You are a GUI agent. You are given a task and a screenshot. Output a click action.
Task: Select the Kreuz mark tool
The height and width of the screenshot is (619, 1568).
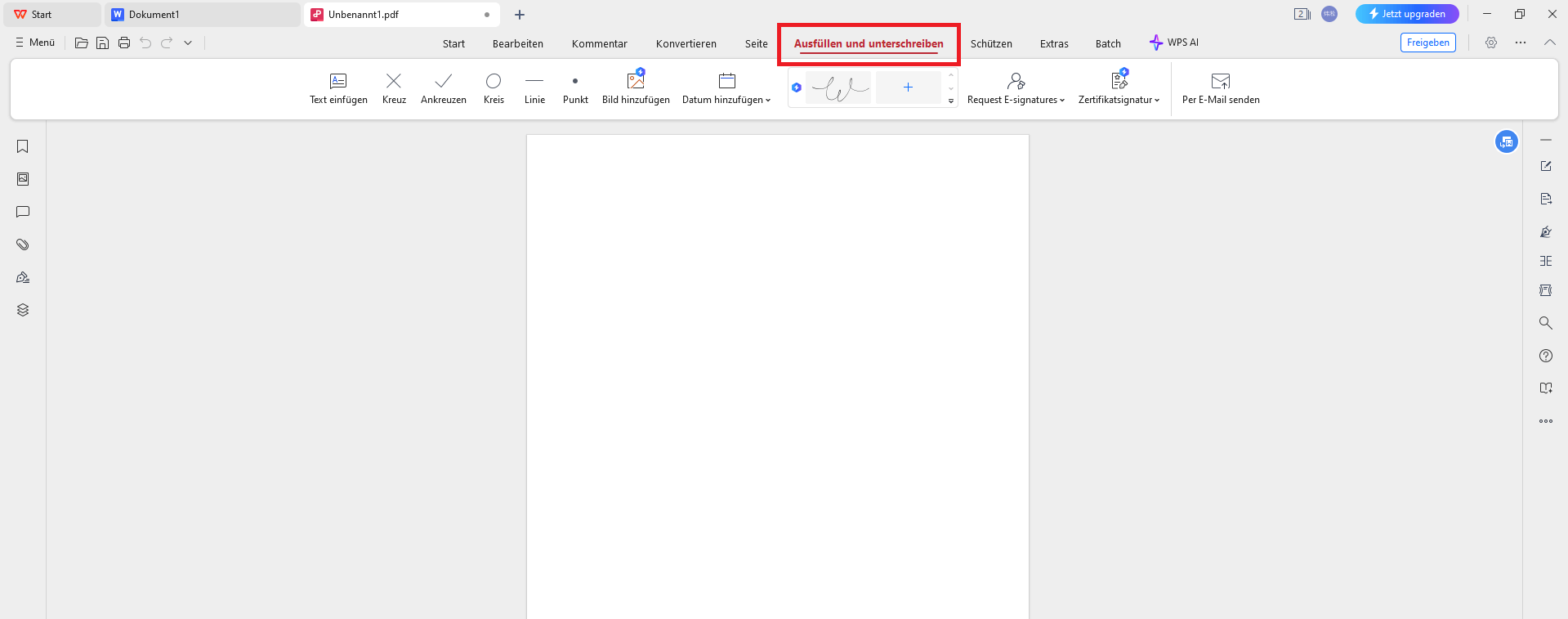coord(394,88)
